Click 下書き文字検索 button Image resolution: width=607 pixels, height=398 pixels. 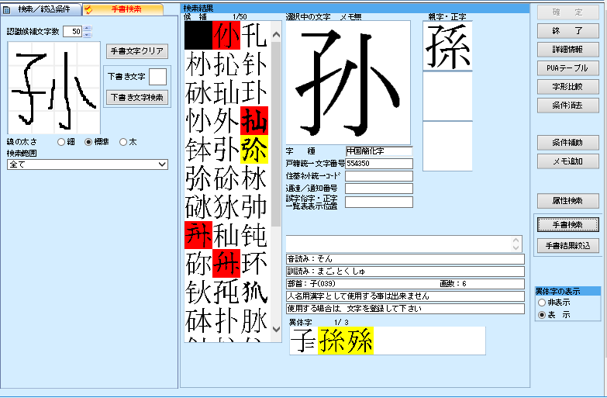137,98
